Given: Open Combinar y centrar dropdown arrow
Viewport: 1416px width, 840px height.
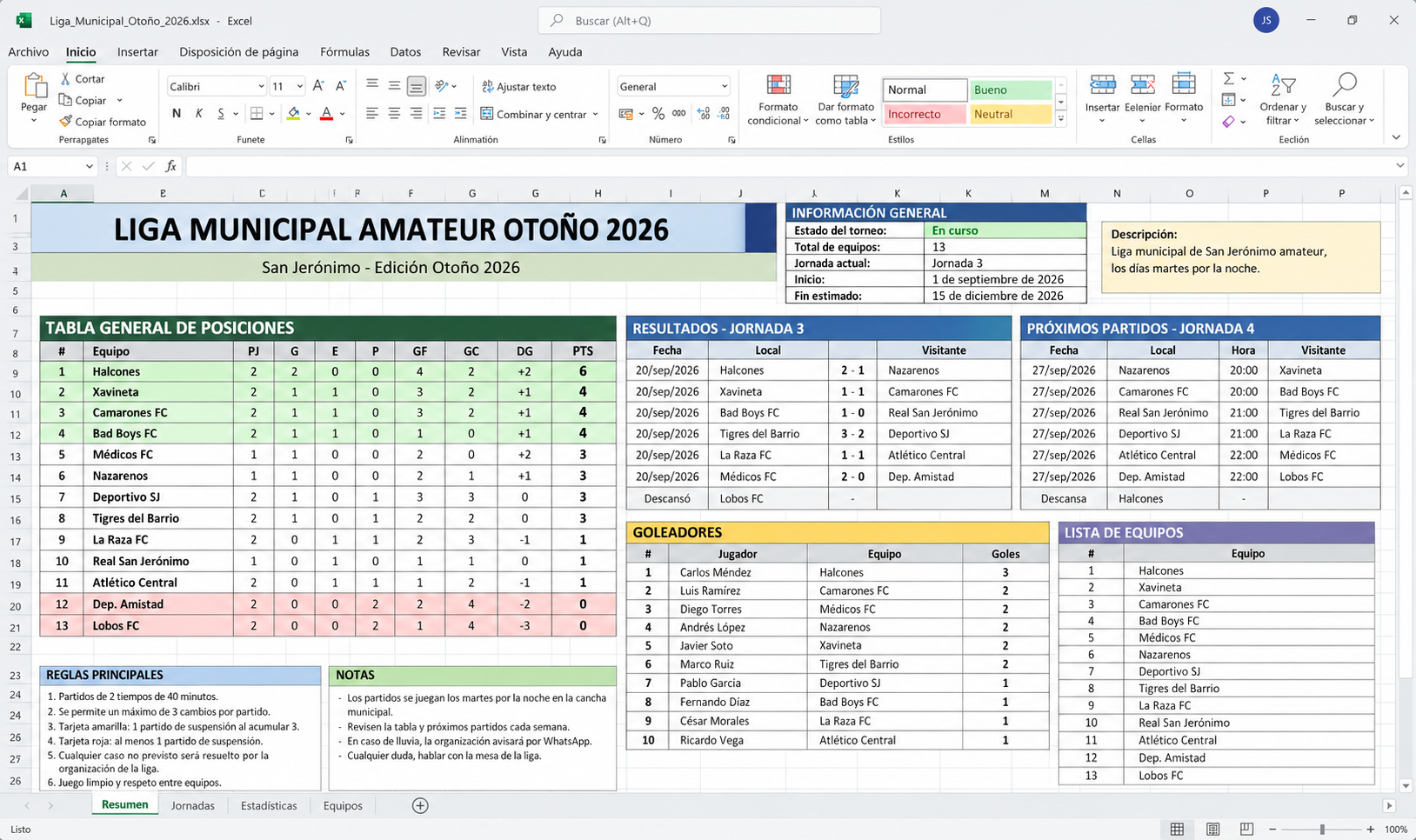Looking at the screenshot, I should pos(595,114).
